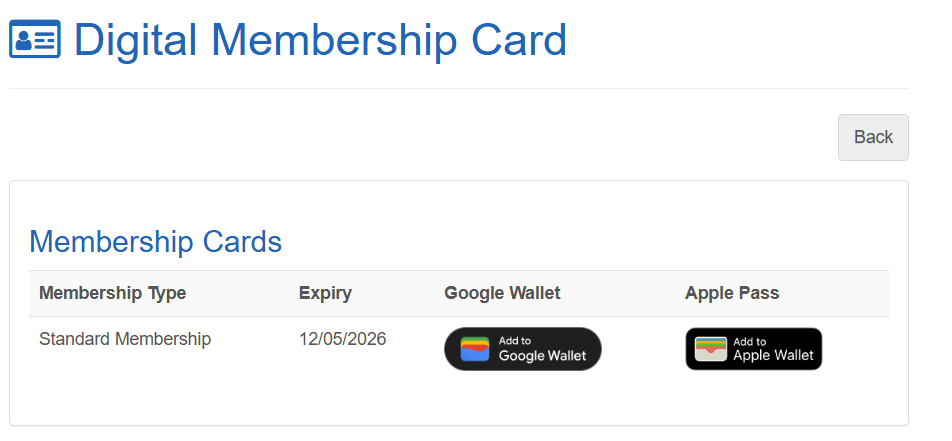The image size is (952, 441).
Task: Add card to Google Wallet
Action: point(523,349)
